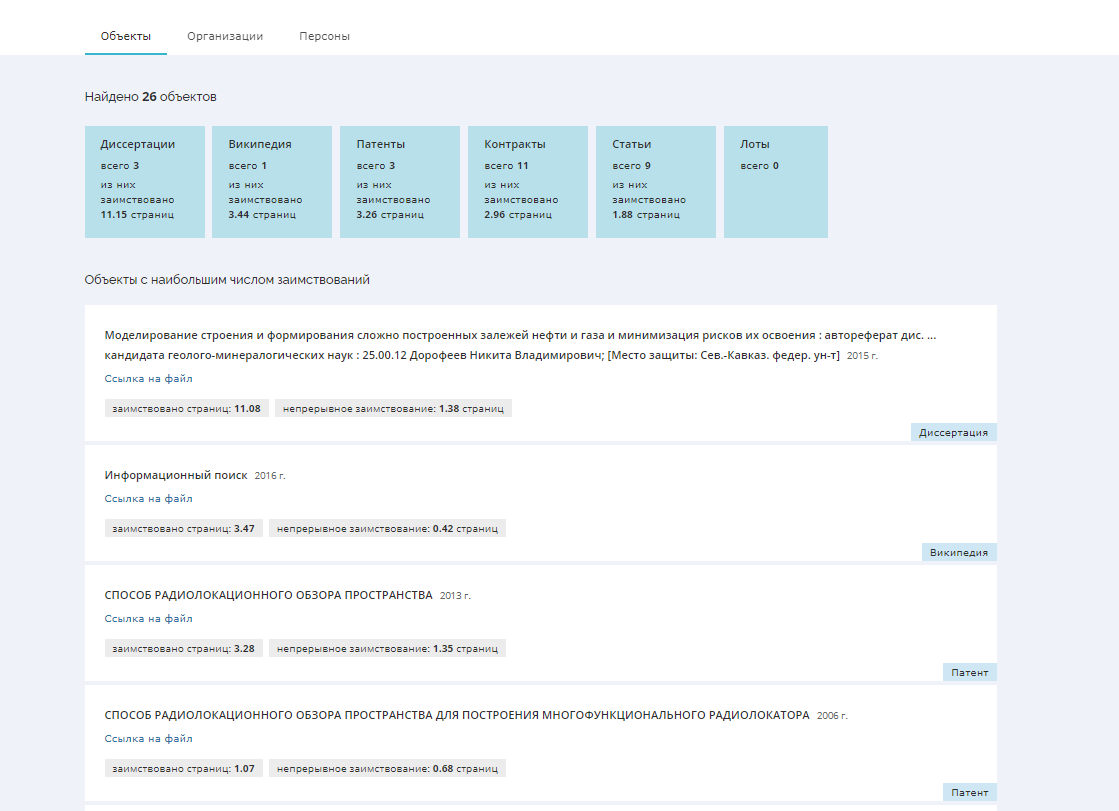Switch to the Организации tab
The width and height of the screenshot is (1119, 811).
pos(225,36)
